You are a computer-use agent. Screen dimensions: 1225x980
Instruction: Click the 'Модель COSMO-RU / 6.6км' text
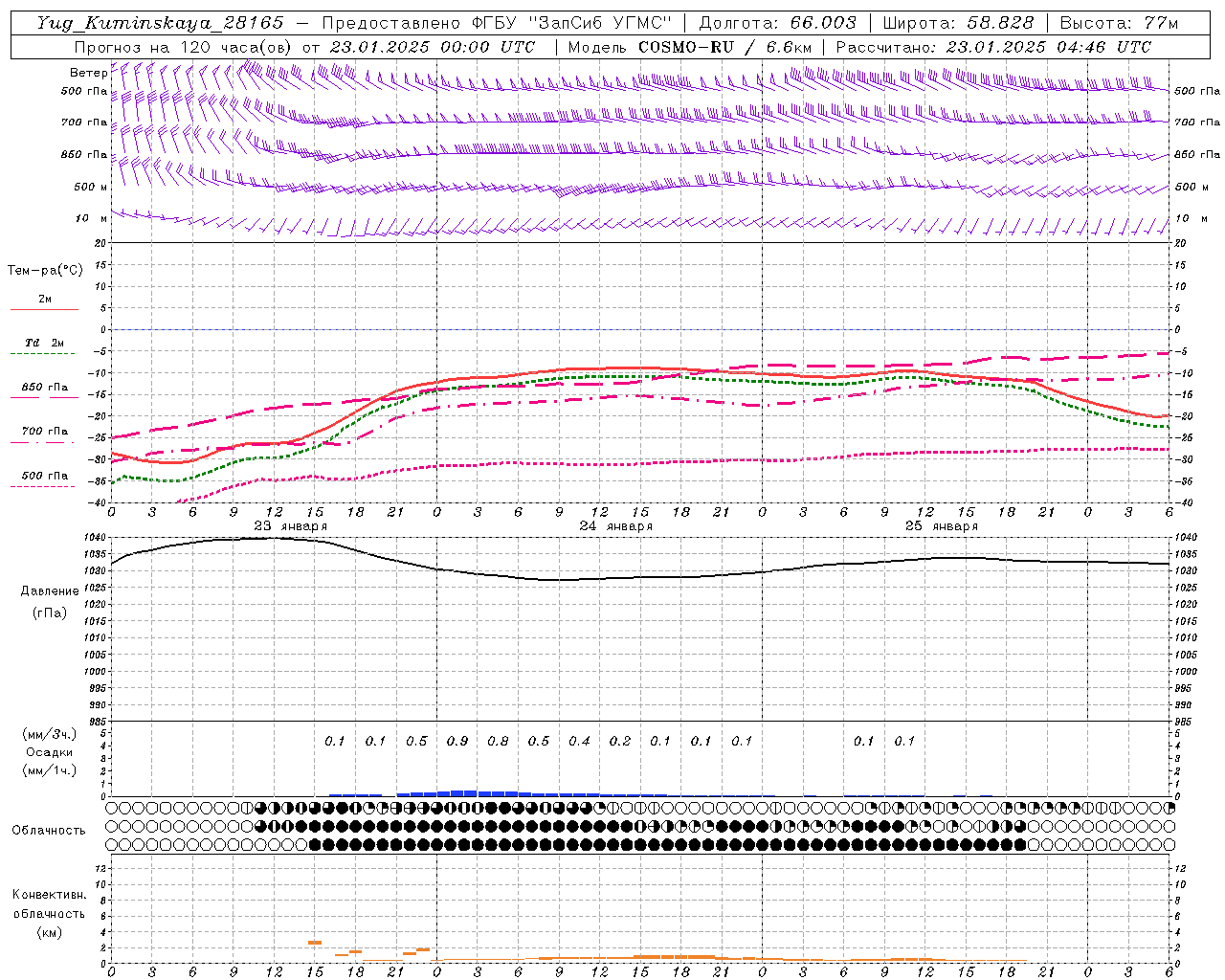(689, 47)
